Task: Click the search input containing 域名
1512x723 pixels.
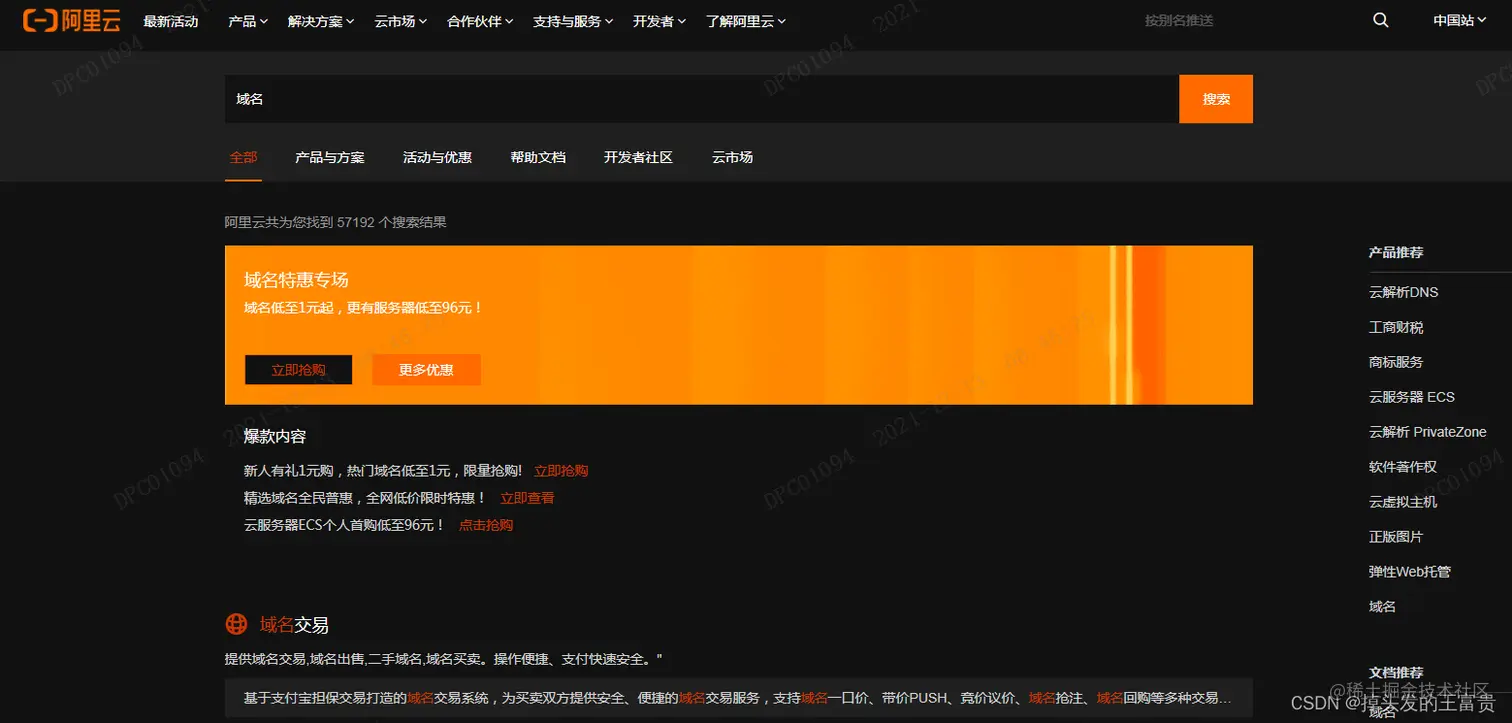Action: coord(600,98)
